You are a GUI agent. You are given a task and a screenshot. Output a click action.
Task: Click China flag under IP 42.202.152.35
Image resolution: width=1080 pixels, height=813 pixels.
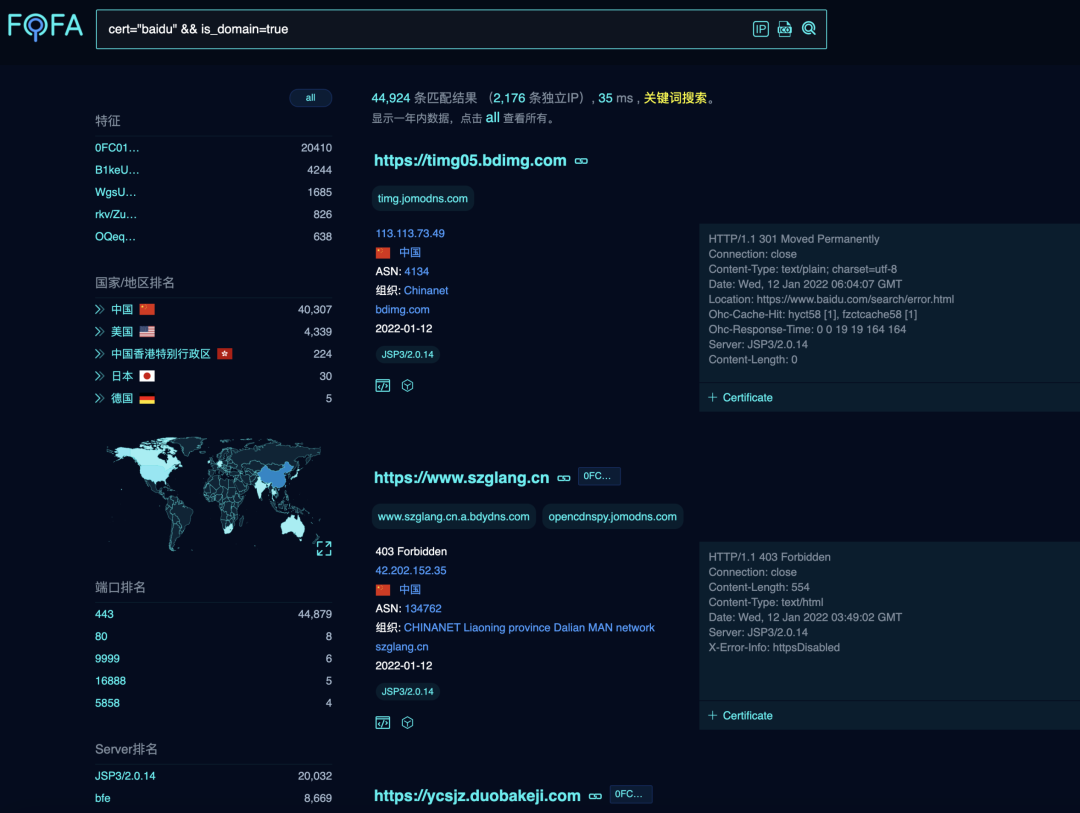[x=383, y=590]
